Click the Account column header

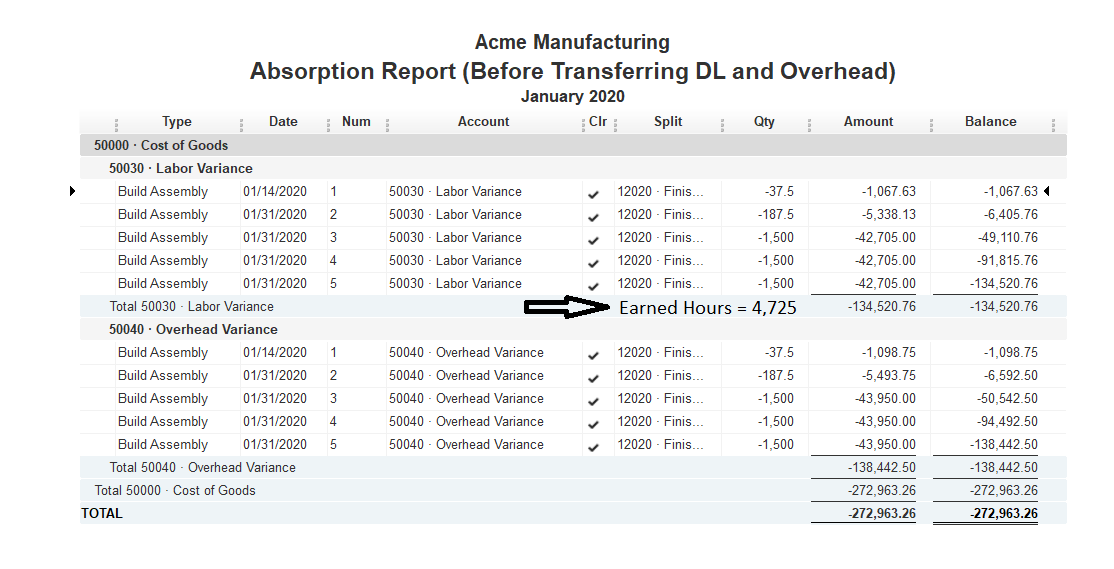tap(483, 121)
